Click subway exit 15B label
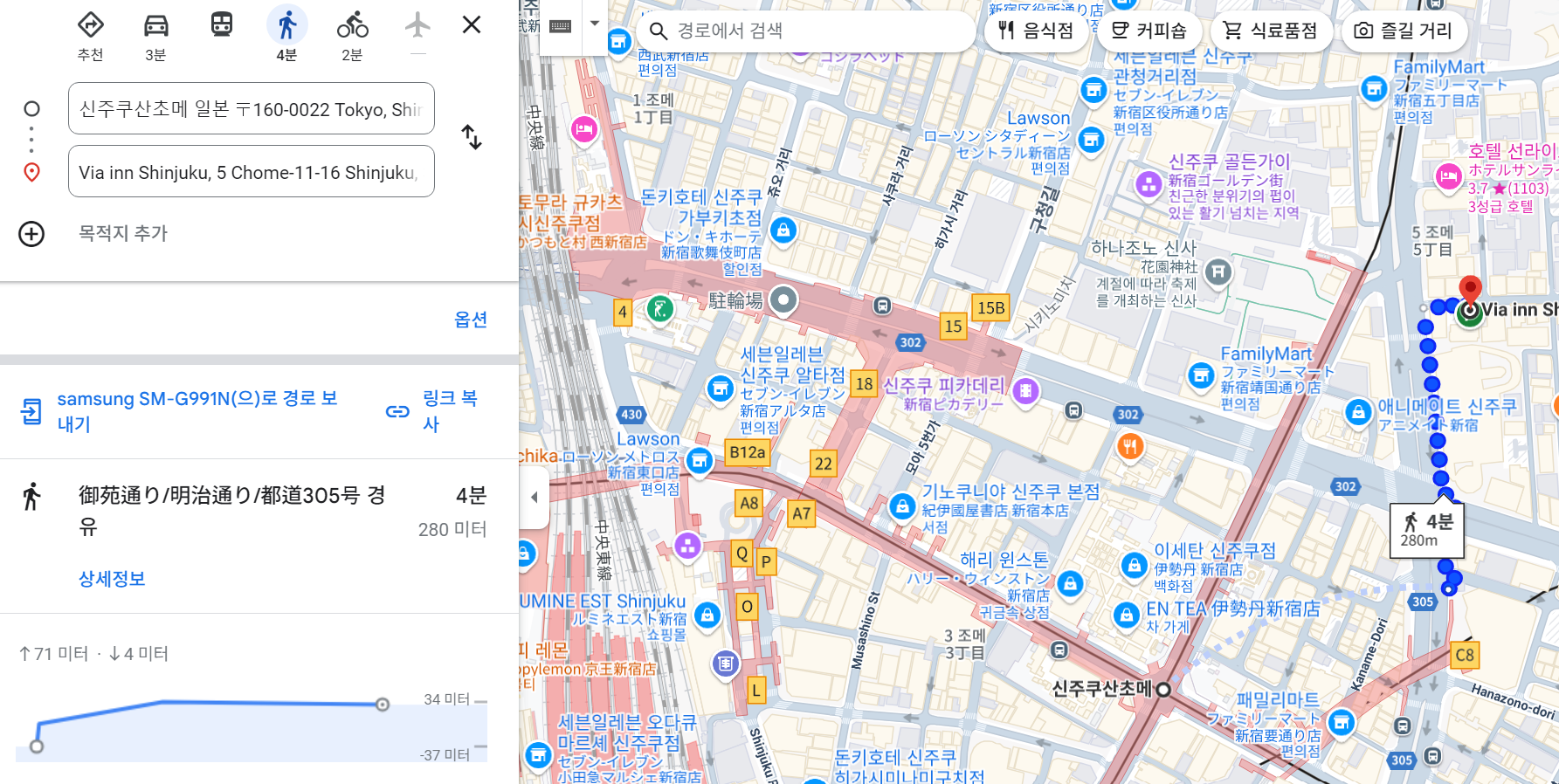This screenshot has width=1559, height=784. 991,307
